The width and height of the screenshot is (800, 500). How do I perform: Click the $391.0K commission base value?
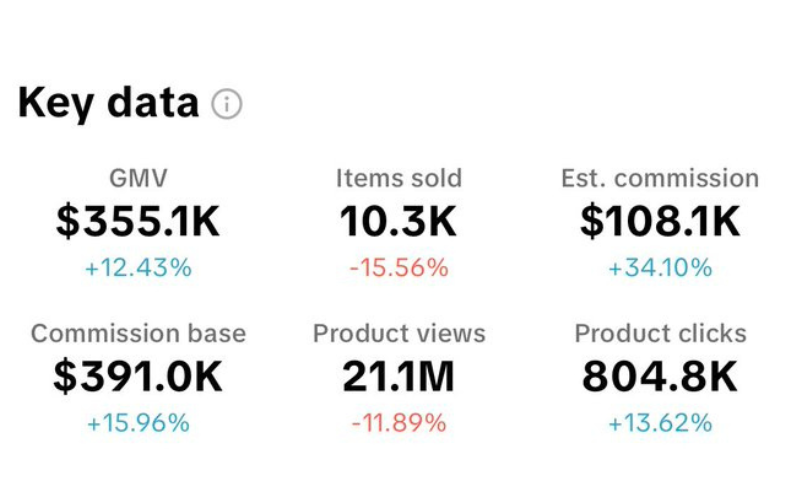[x=138, y=376]
